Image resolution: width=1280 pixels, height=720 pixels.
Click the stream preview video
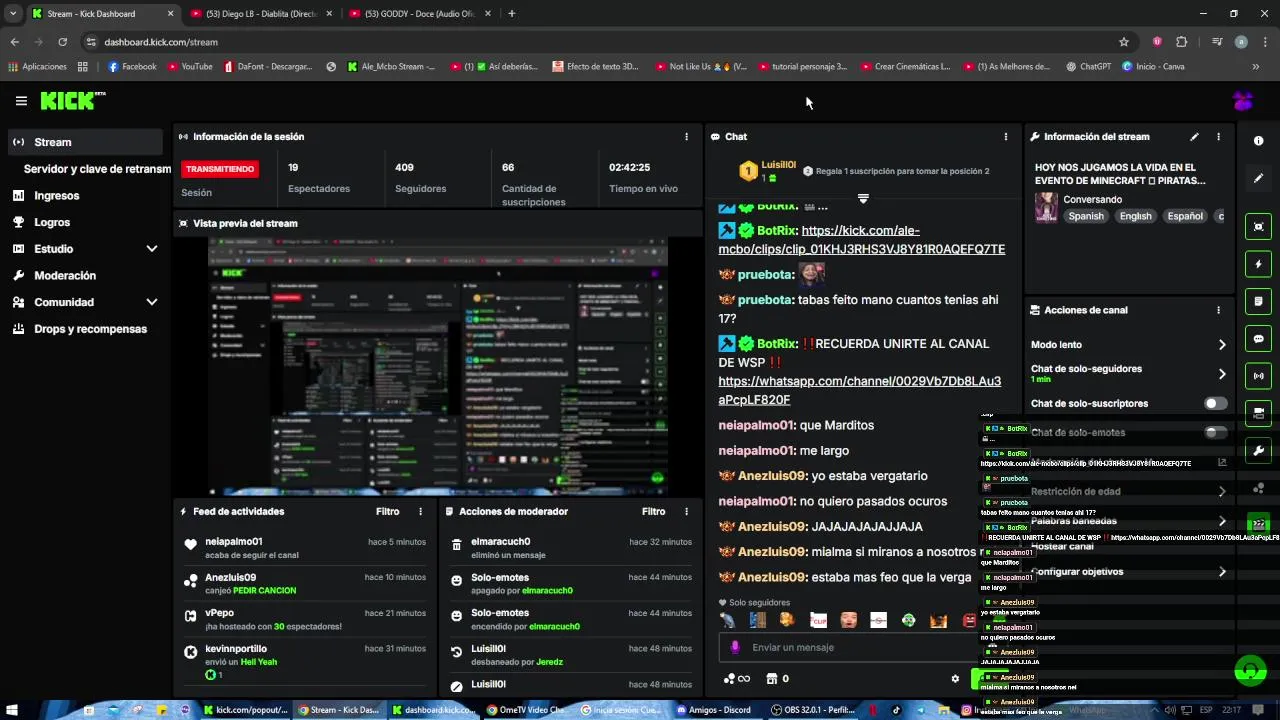tap(438, 366)
